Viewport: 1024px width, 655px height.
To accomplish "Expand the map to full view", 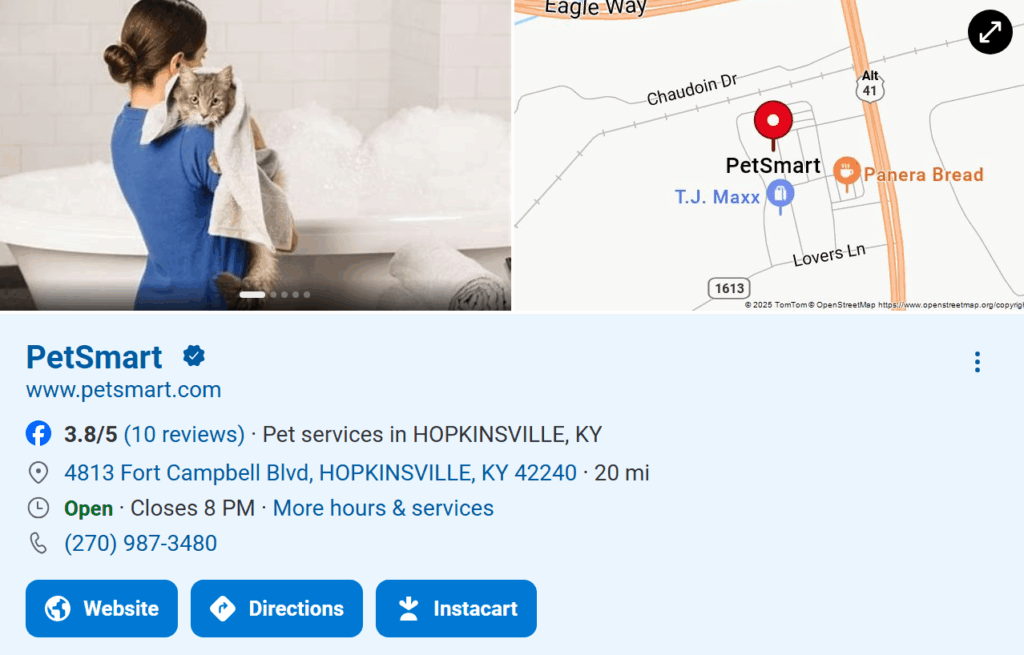I will point(989,32).
